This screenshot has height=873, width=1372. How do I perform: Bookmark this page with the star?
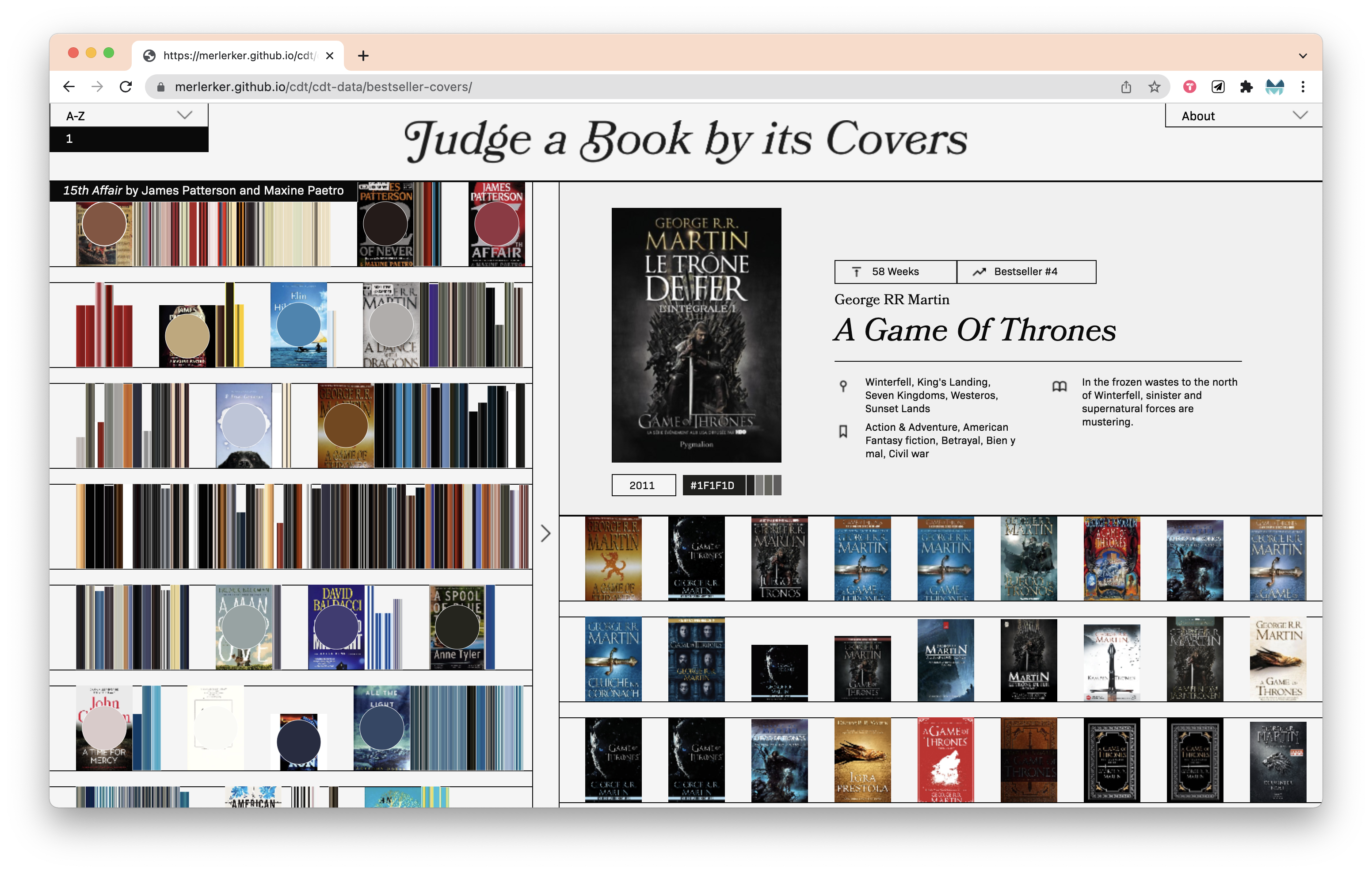(x=1155, y=87)
